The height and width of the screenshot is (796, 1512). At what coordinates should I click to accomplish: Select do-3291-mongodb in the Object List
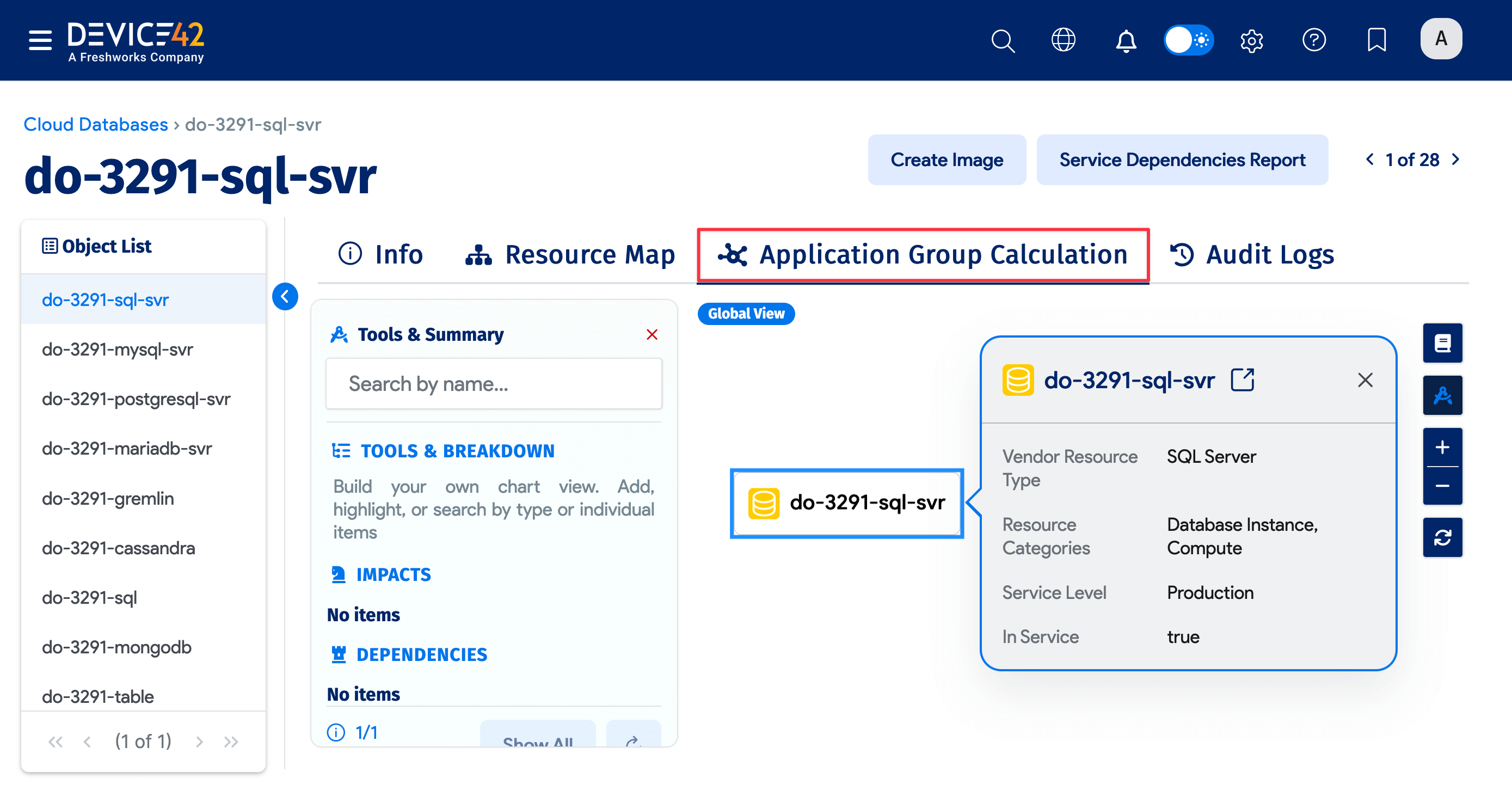tap(116, 646)
